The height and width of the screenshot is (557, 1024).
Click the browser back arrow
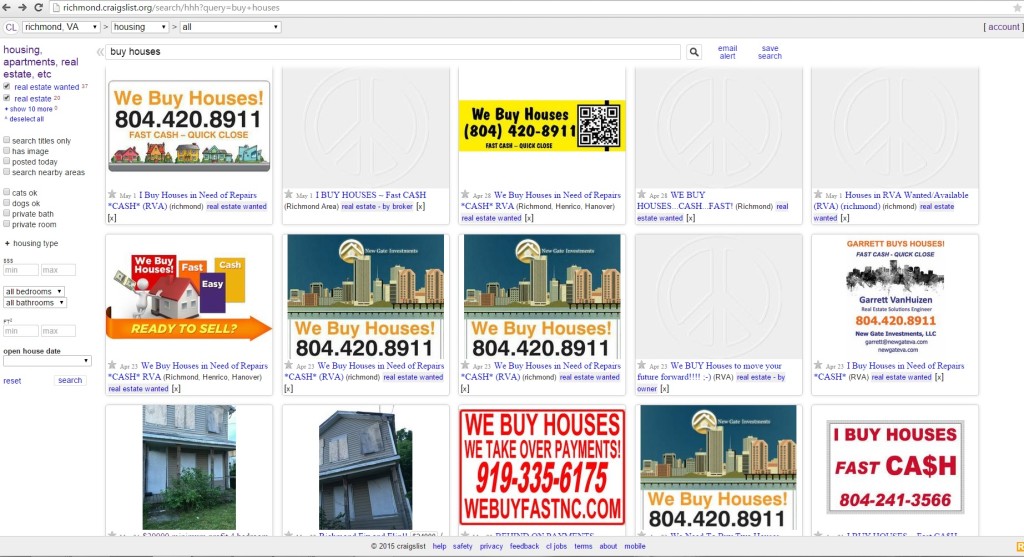7,7
